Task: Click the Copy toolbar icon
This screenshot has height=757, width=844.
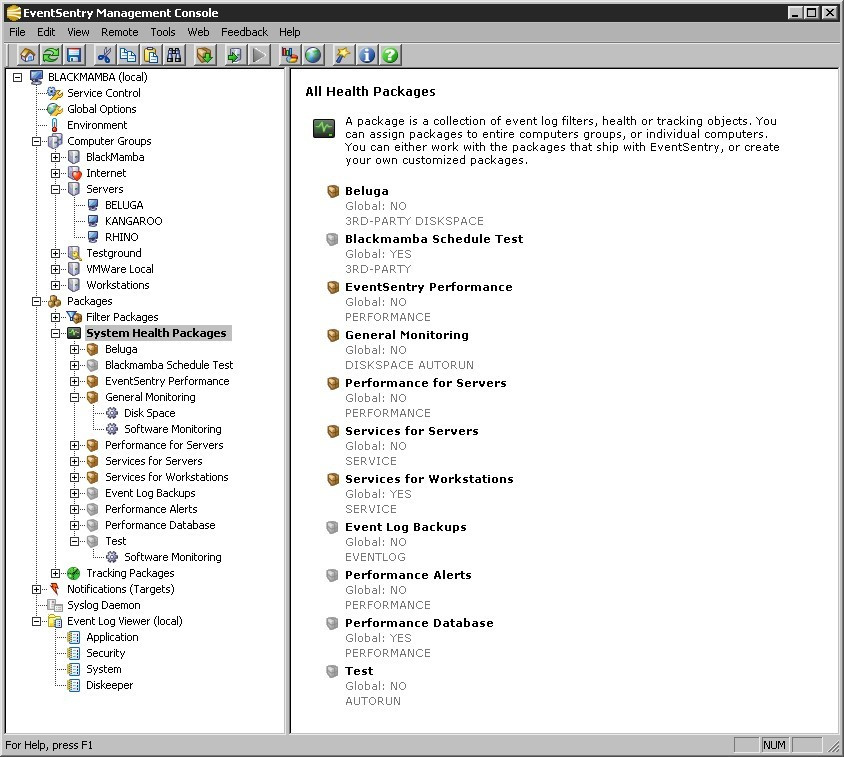Action: tap(128, 55)
